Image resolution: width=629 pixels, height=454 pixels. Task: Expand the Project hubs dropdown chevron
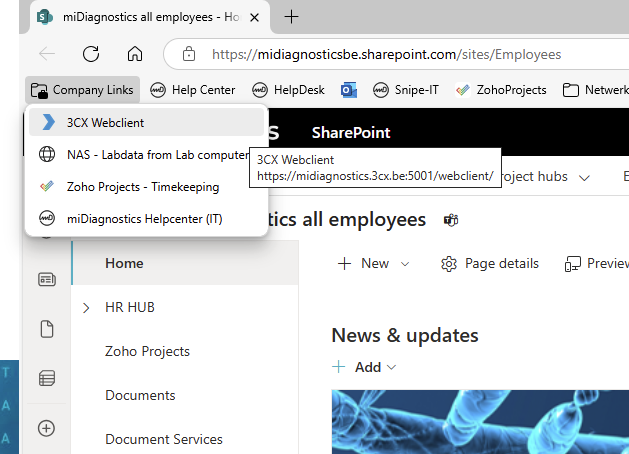pyautogui.click(x=584, y=177)
